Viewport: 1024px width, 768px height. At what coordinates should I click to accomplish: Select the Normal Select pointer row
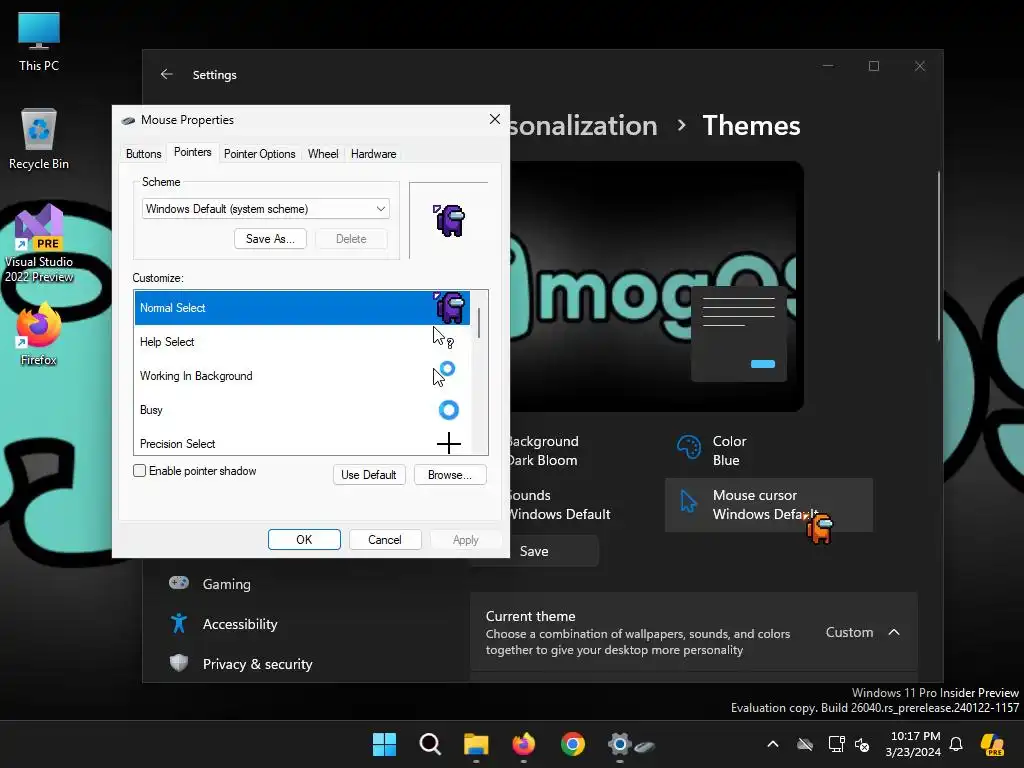[302, 308]
